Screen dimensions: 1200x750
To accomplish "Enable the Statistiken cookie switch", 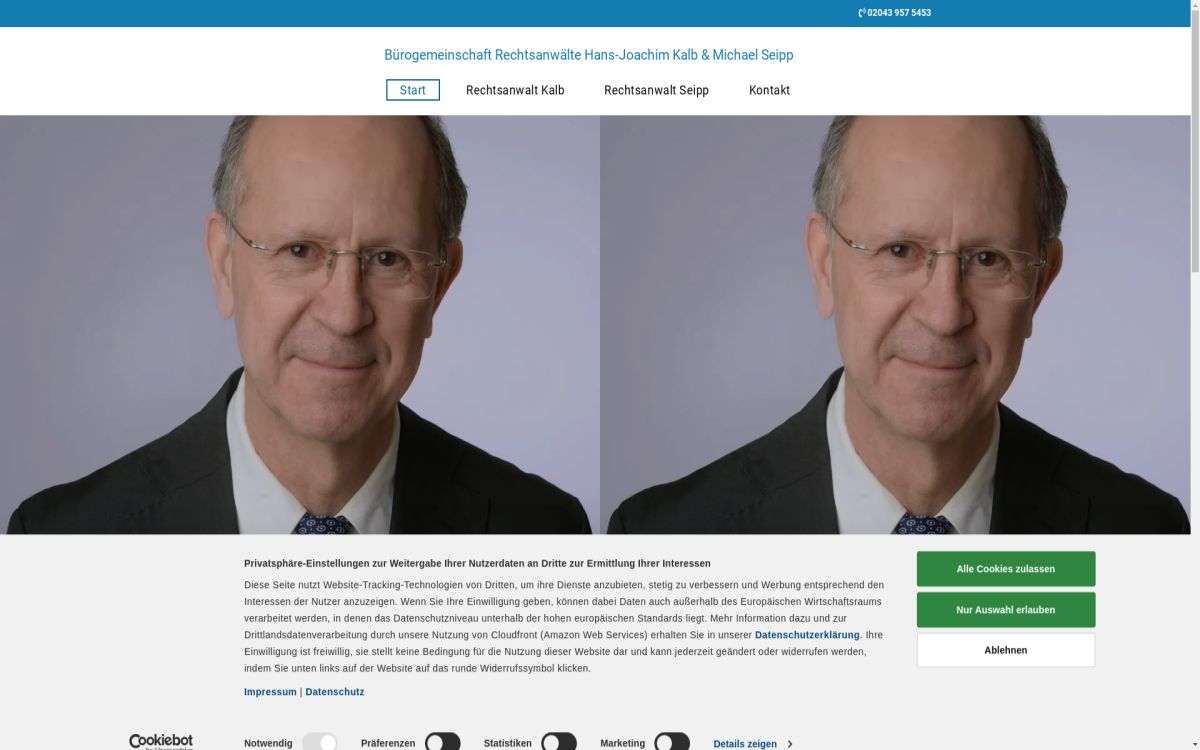I will 559,742.
